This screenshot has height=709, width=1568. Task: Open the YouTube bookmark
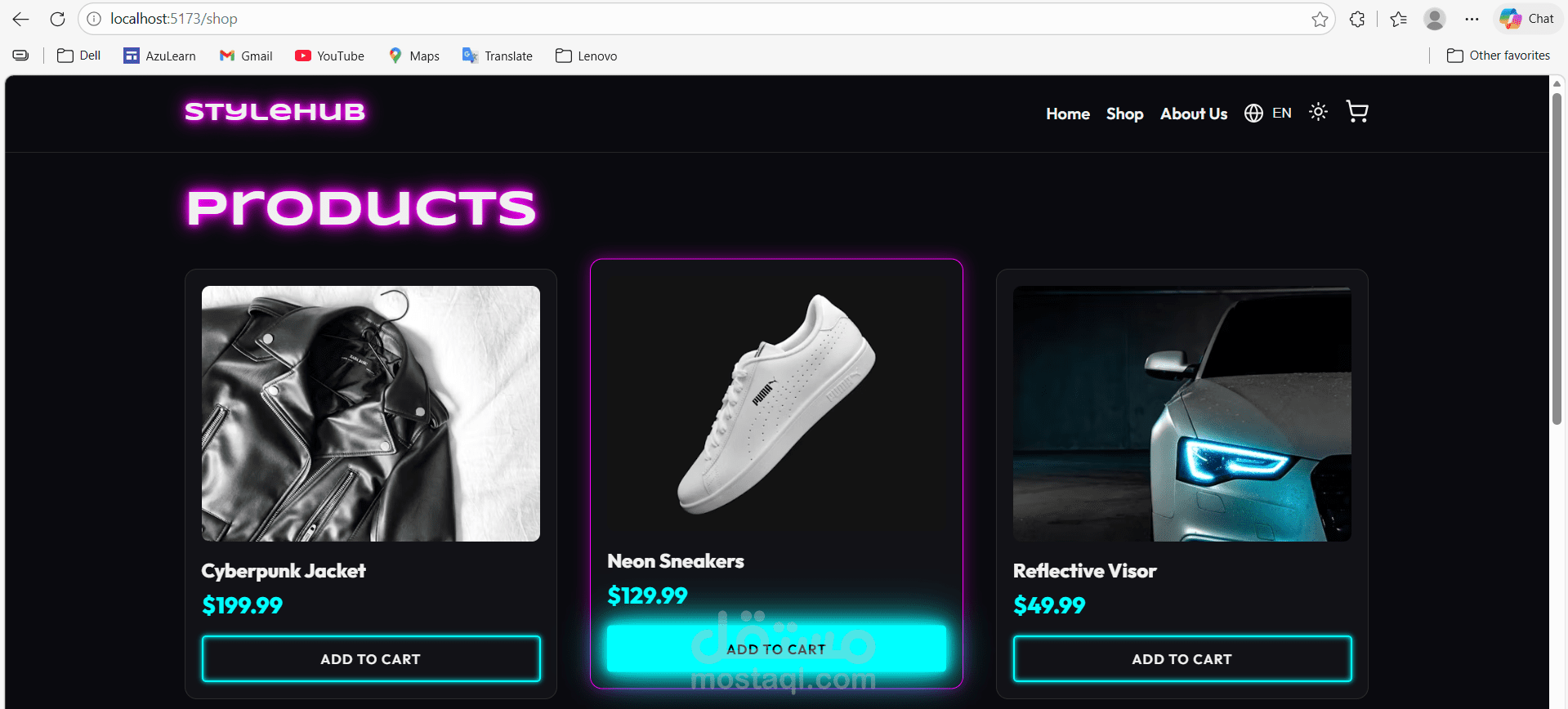pos(330,56)
